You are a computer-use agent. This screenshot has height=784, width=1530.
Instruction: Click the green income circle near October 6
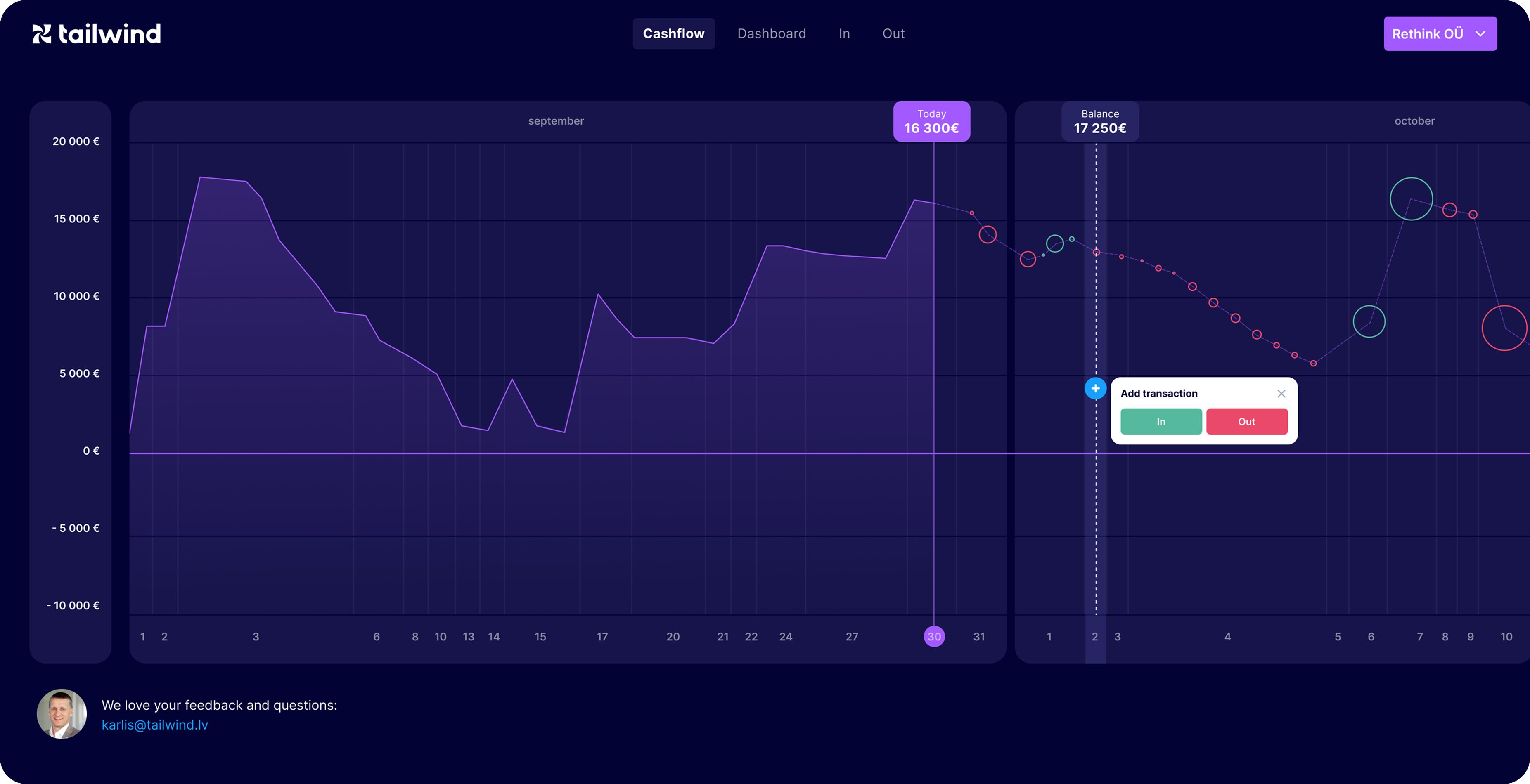(1369, 322)
